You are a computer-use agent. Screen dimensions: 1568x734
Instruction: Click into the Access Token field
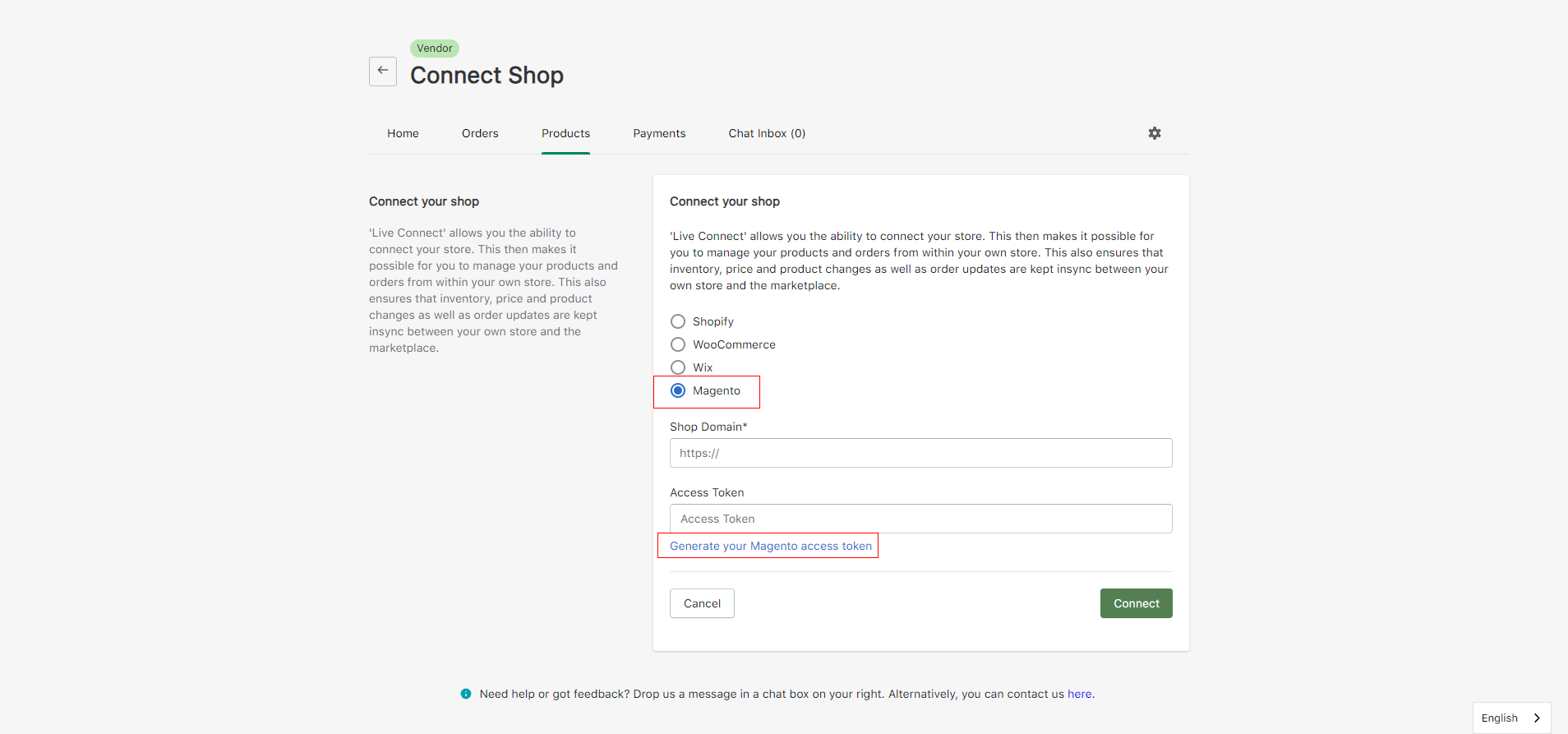coord(921,519)
